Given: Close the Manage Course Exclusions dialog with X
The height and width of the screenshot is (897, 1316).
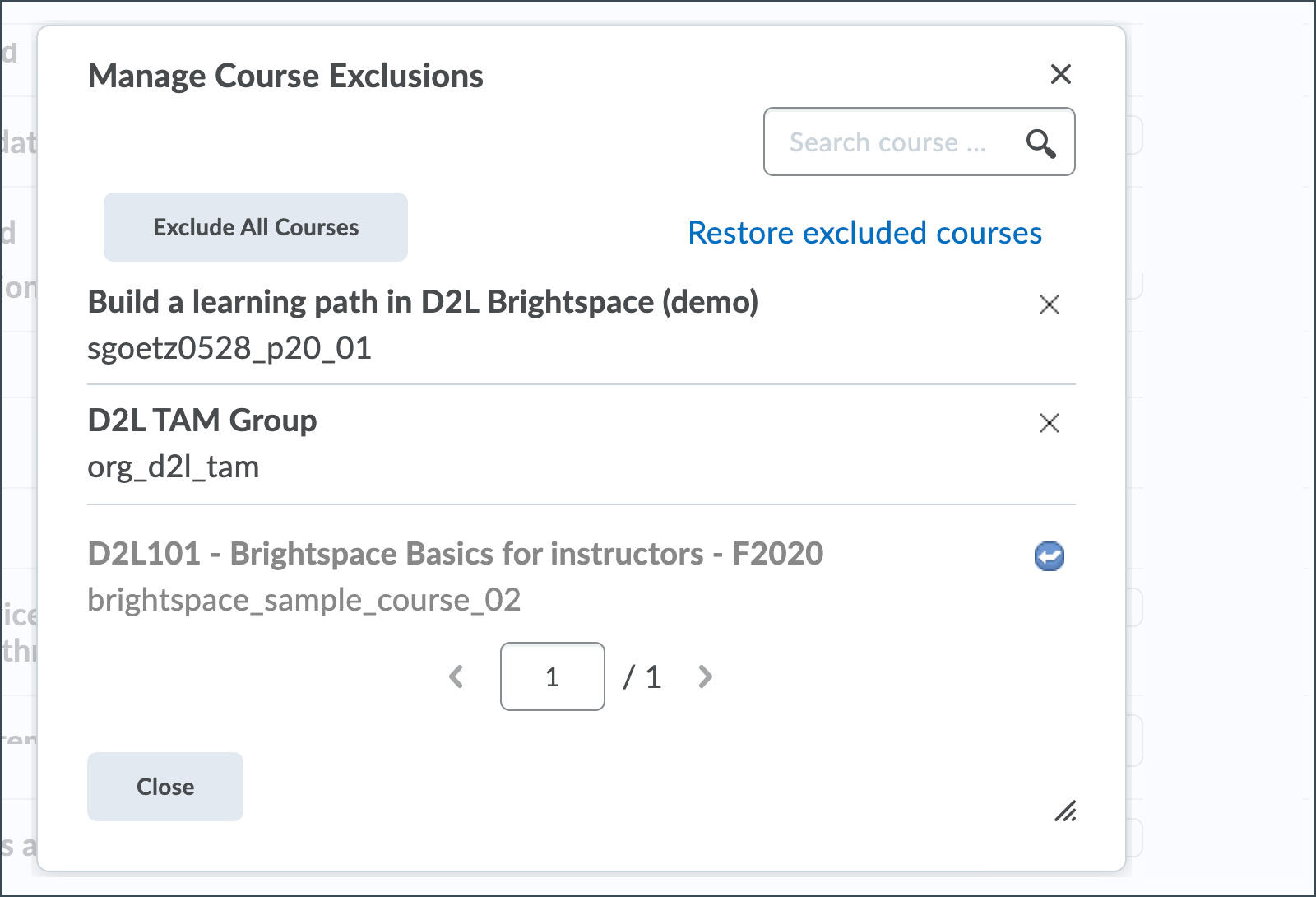Looking at the screenshot, I should click(1061, 74).
